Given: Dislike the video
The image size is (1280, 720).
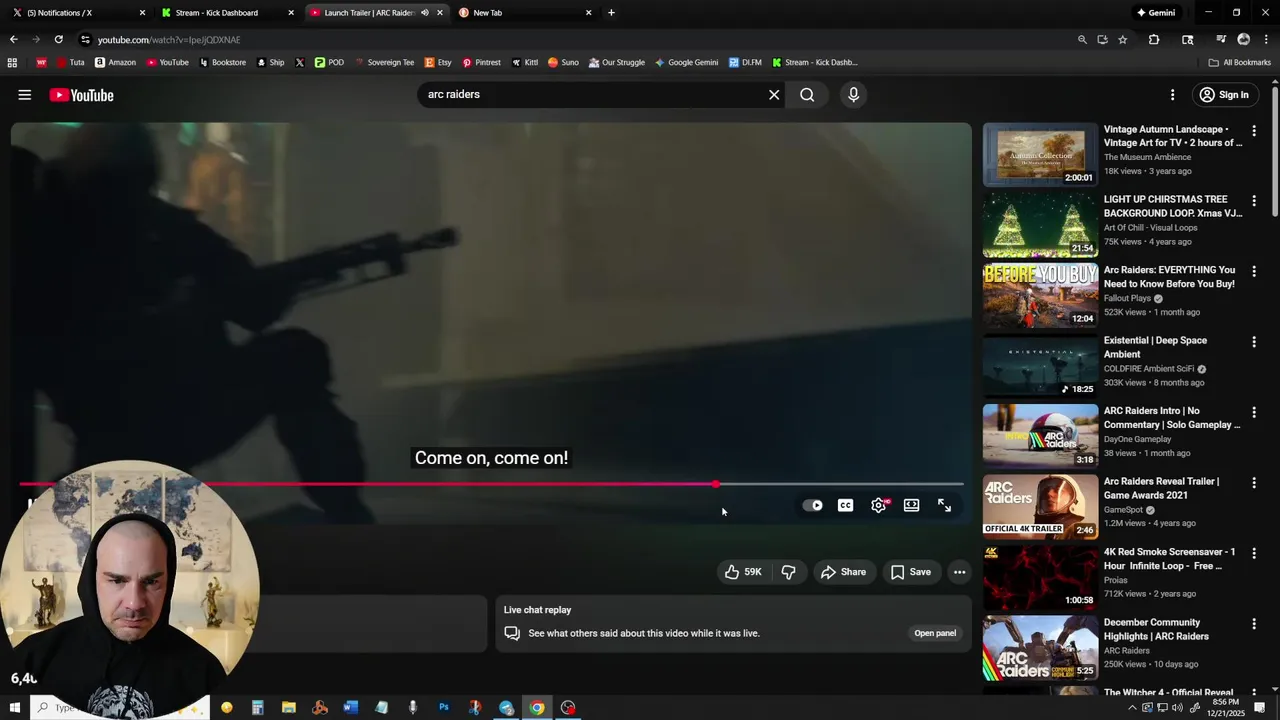Looking at the screenshot, I should [x=788, y=572].
